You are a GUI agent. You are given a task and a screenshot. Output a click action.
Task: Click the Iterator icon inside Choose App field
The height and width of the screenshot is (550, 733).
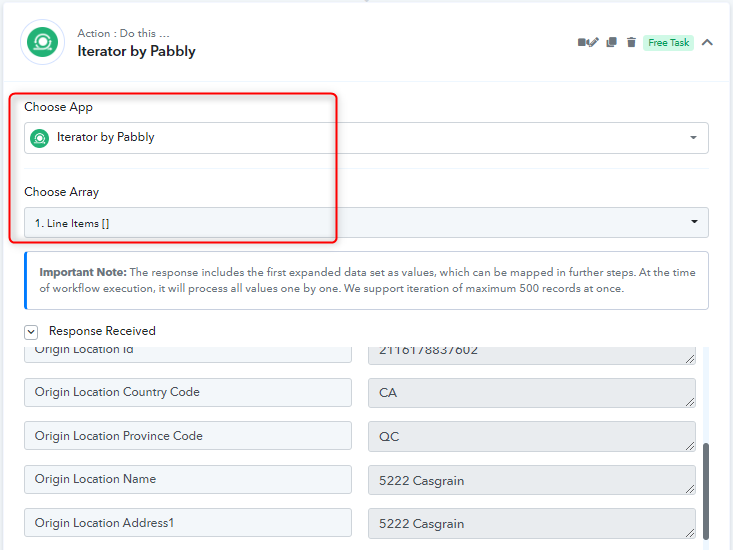point(40,138)
